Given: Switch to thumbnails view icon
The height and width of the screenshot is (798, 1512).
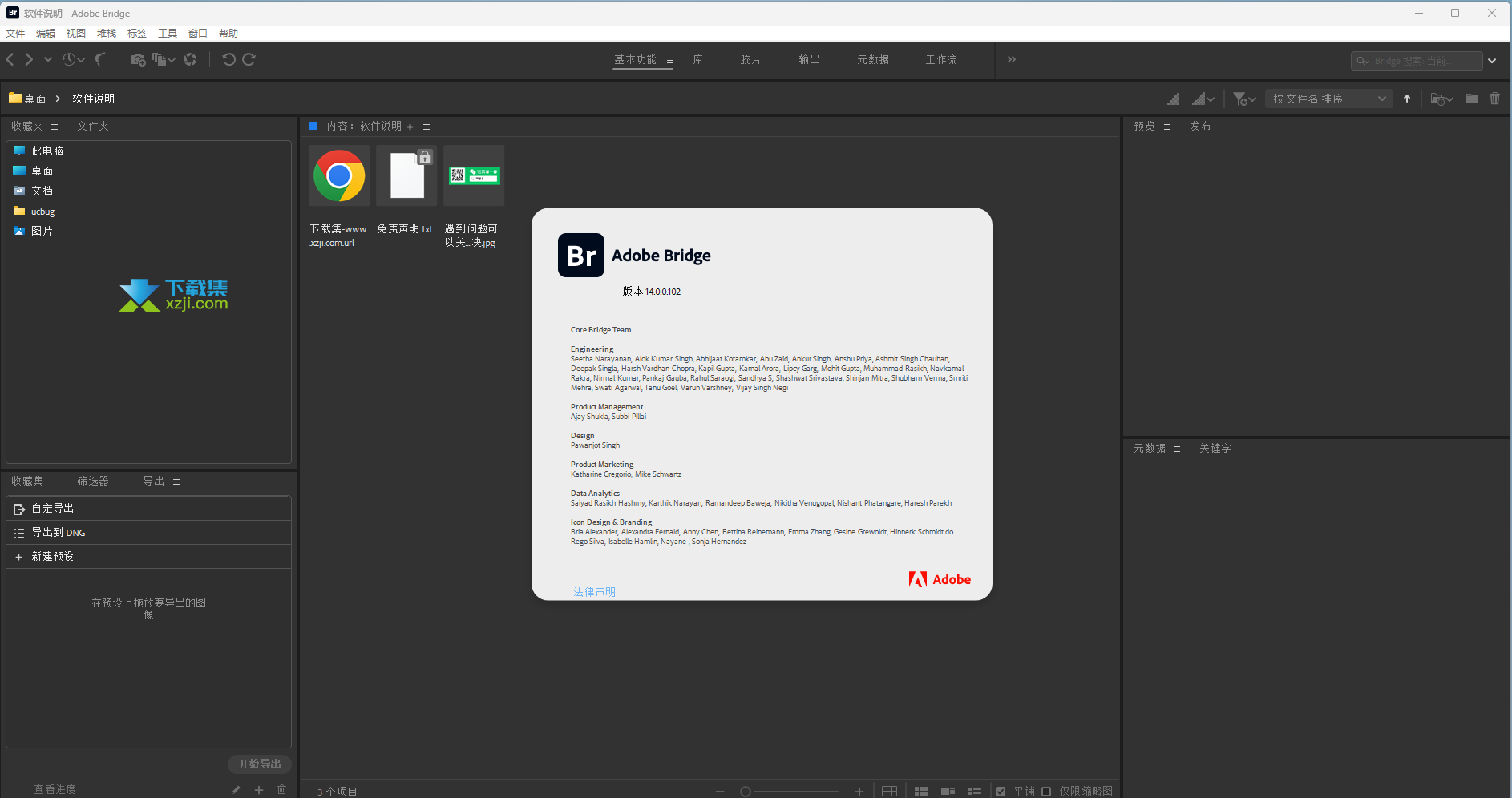Looking at the screenshot, I should pos(921,791).
